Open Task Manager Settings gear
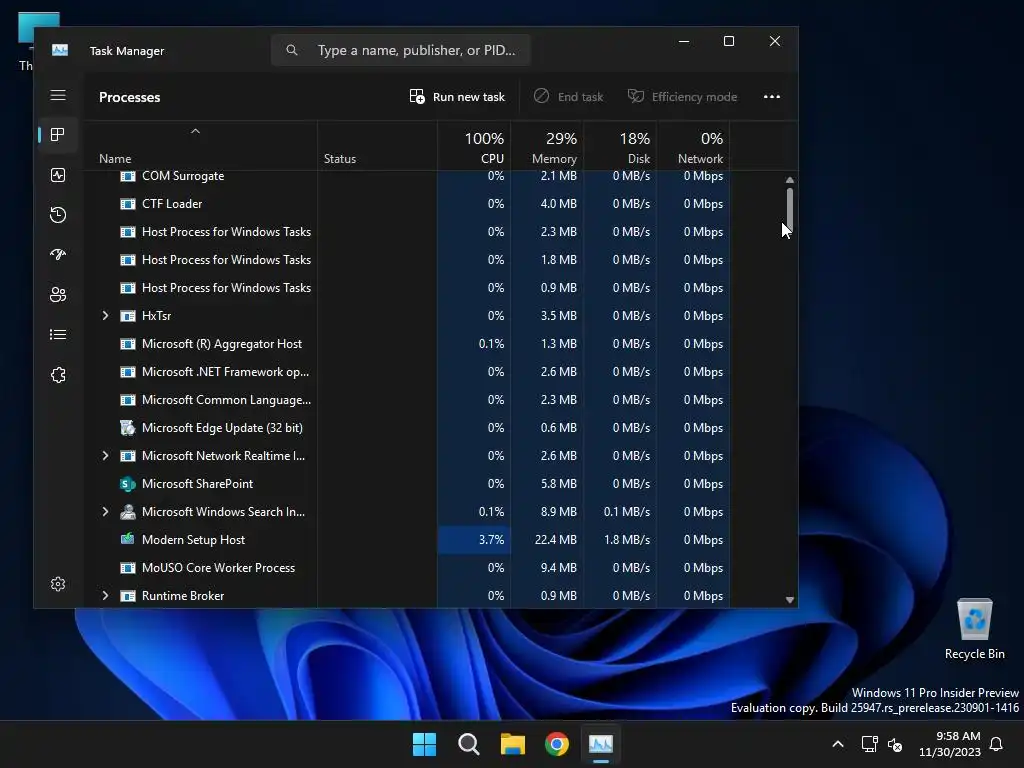The height and width of the screenshot is (768, 1024). click(58, 584)
